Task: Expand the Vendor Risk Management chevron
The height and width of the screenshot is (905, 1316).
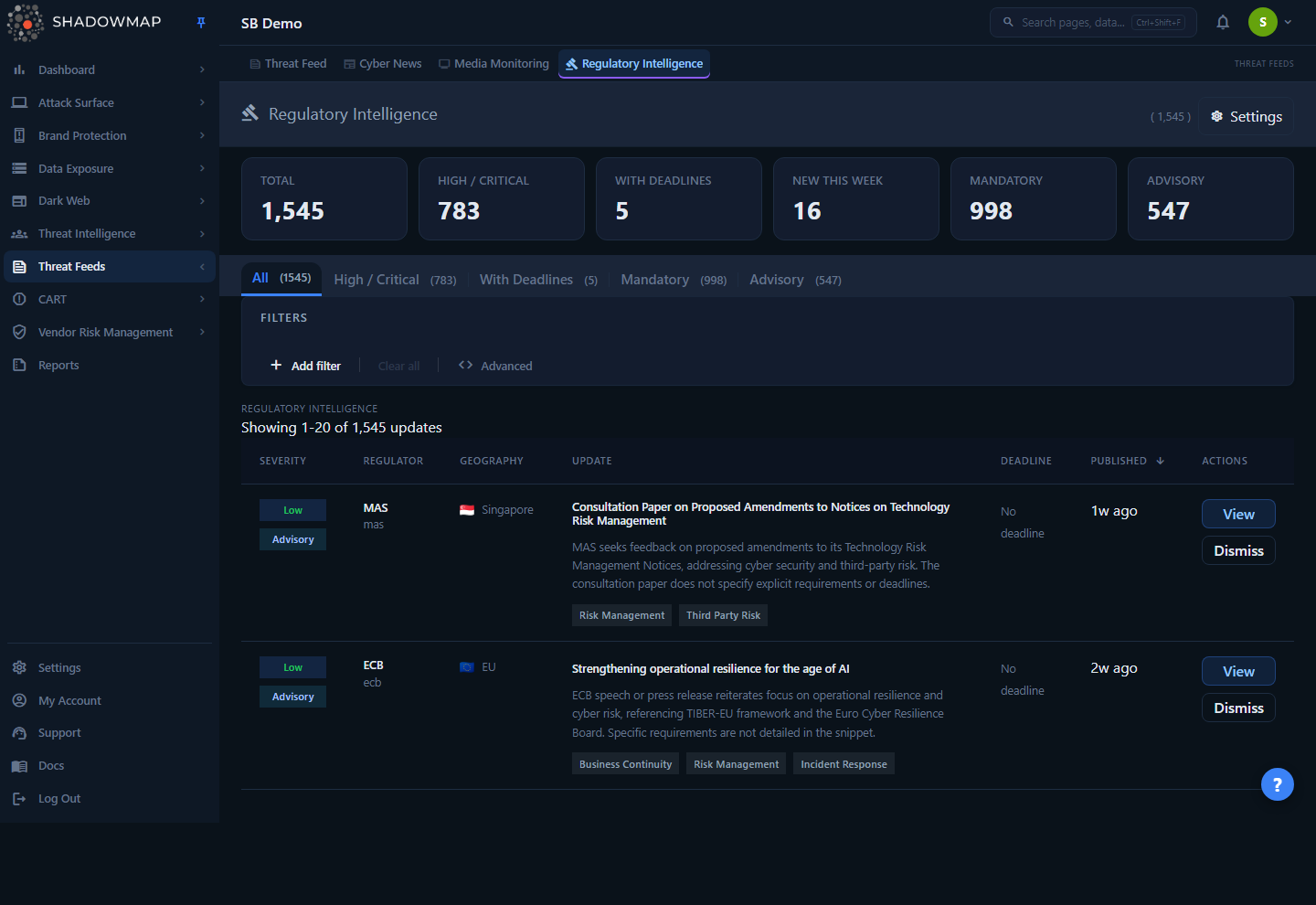Action: (202, 332)
